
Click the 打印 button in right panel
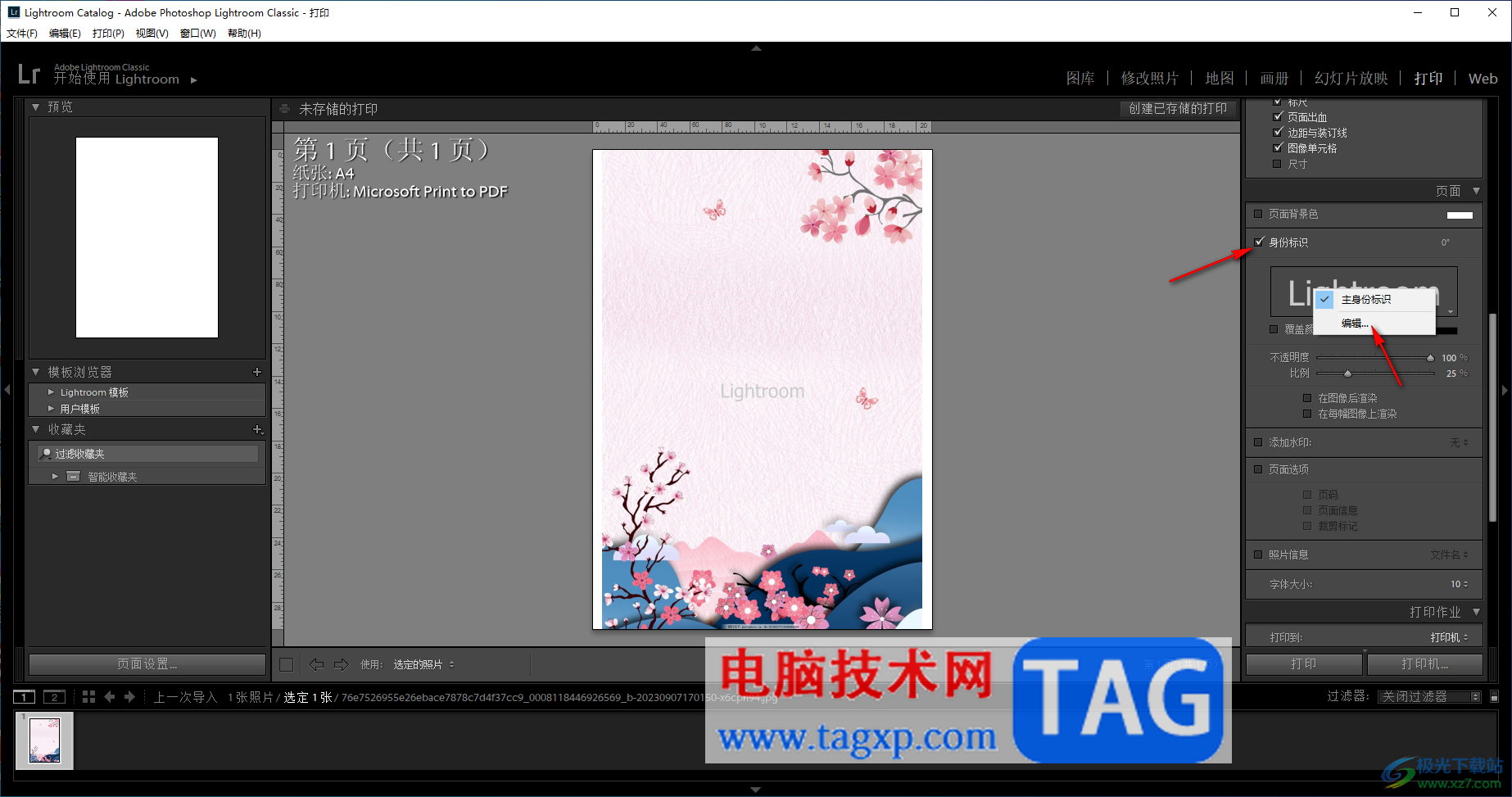pyautogui.click(x=1304, y=663)
